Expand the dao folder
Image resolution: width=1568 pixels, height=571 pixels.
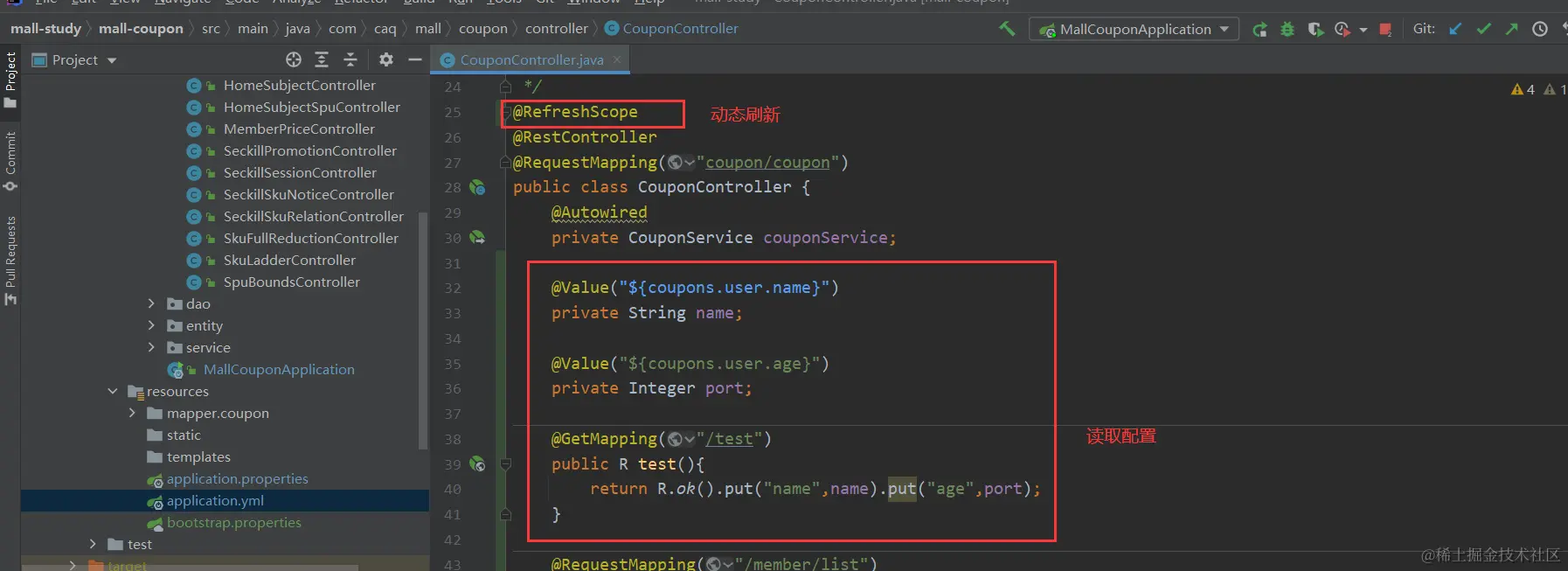(151, 303)
